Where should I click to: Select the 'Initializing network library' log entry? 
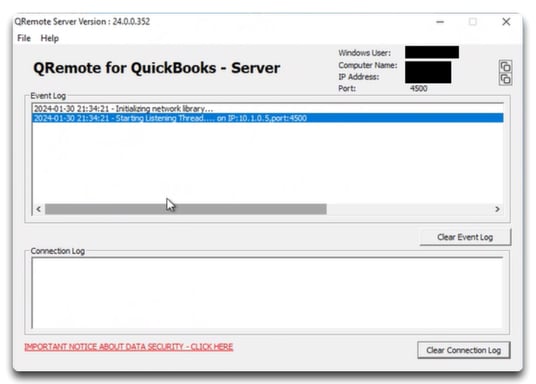[x=268, y=108]
